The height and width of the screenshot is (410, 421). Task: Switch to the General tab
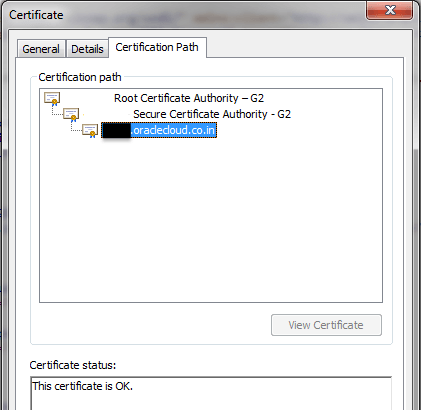[x=41, y=49]
